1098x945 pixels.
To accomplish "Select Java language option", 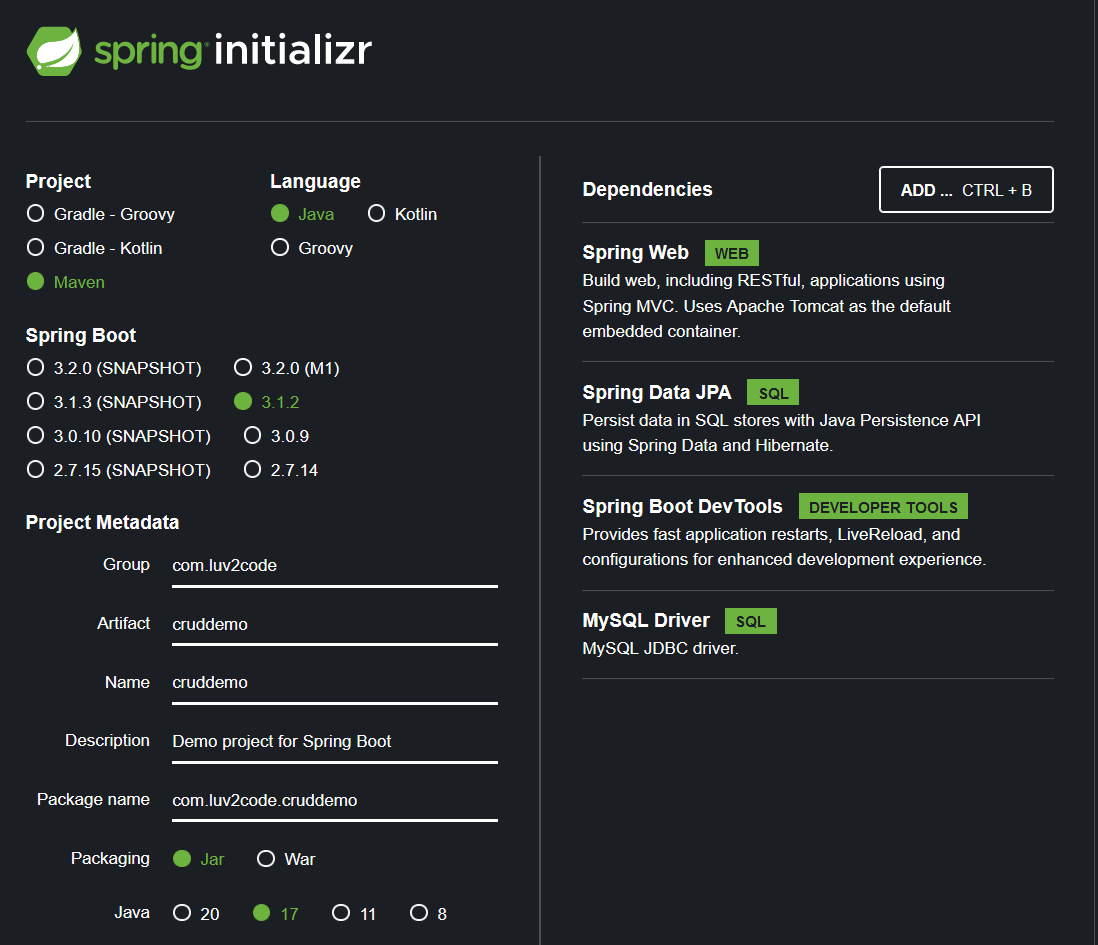I will pos(302,214).
